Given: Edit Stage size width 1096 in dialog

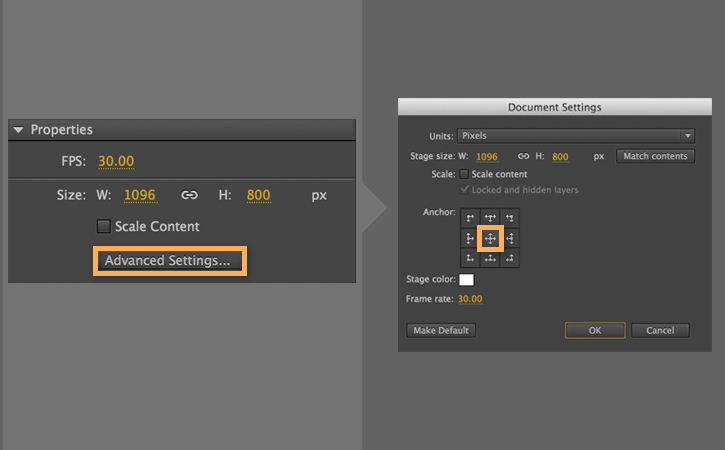Looking at the screenshot, I should click(487, 157).
